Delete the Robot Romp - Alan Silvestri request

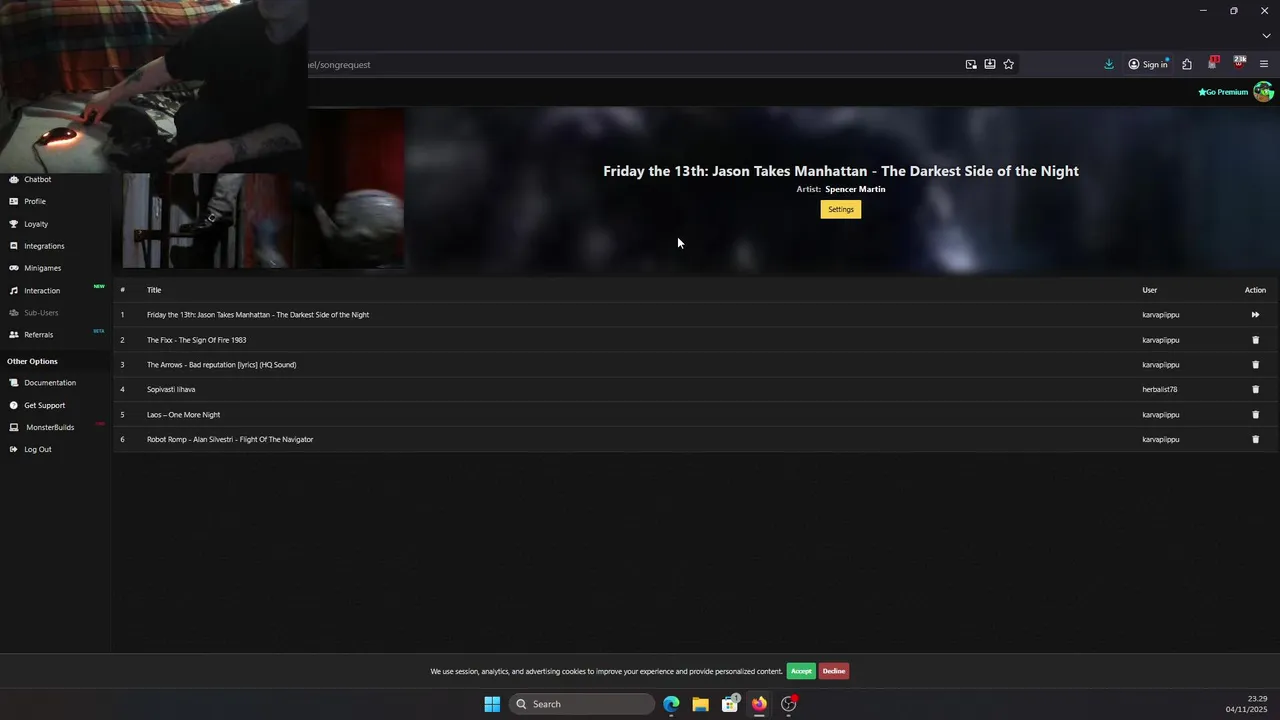[1256, 440]
